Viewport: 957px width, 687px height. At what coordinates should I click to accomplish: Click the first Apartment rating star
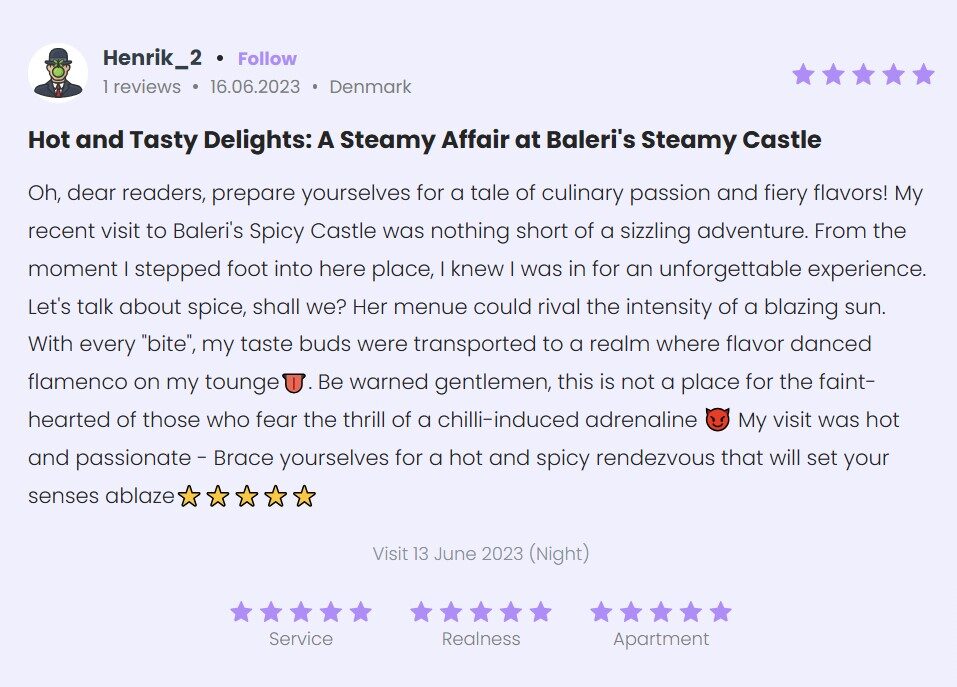tap(601, 612)
